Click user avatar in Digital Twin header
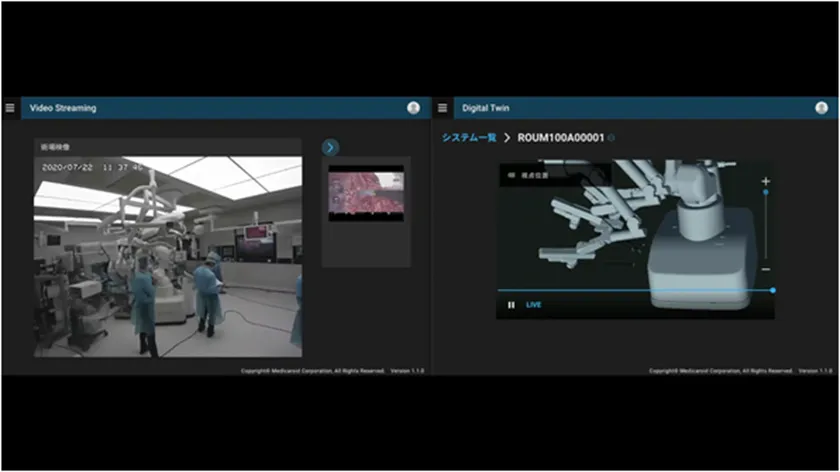Image resolution: width=840 pixels, height=472 pixels. click(x=821, y=108)
